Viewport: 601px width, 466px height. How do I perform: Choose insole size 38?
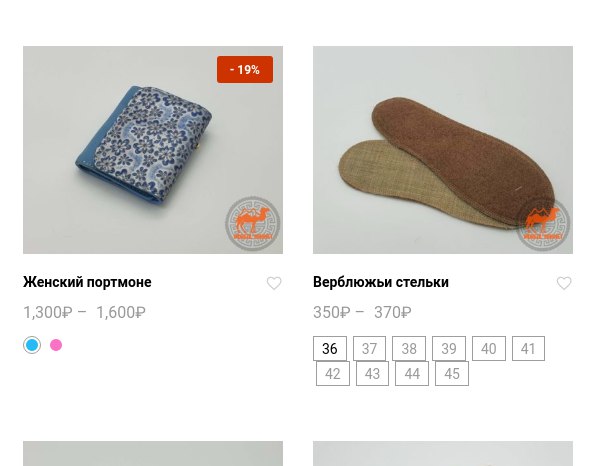click(x=409, y=348)
